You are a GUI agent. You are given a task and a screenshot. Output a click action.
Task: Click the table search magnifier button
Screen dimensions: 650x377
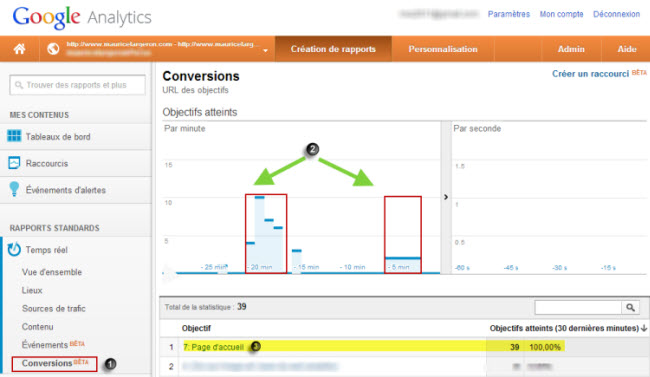coord(631,307)
